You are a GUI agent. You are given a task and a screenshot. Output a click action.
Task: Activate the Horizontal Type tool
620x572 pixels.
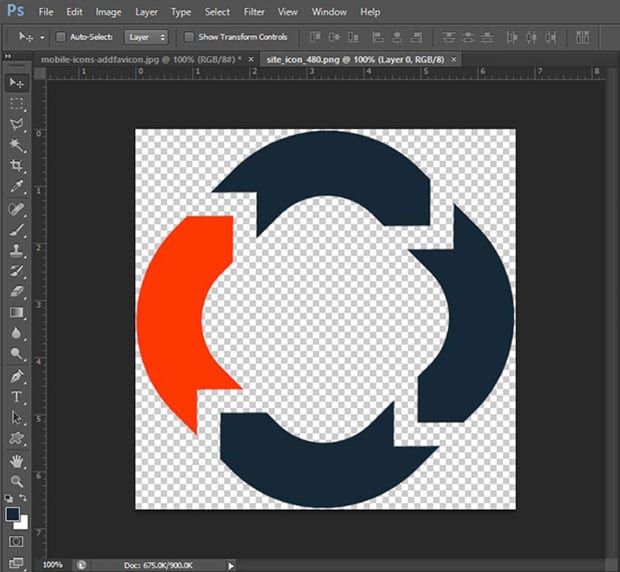[16, 397]
